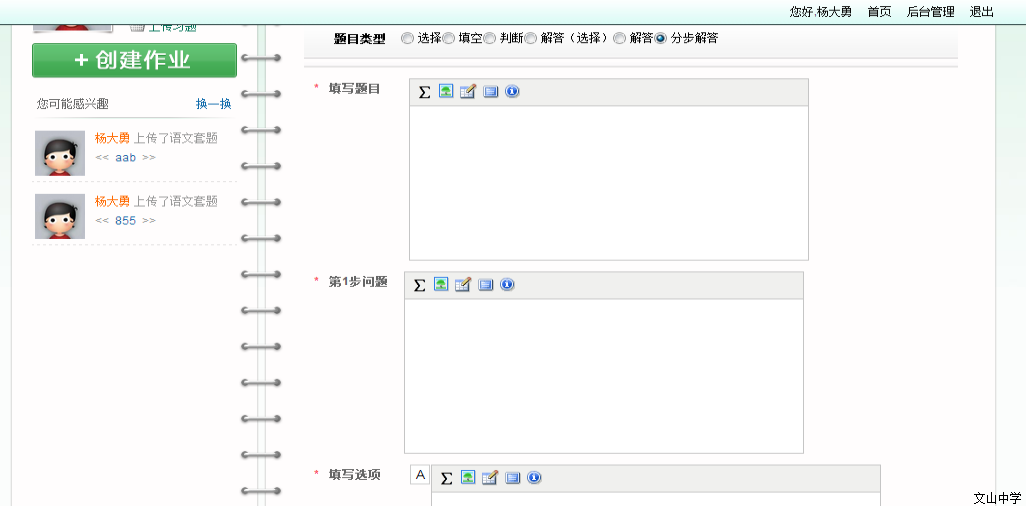Click info icon in 第1步问题 toolbar
1026x506 pixels.
507,285
